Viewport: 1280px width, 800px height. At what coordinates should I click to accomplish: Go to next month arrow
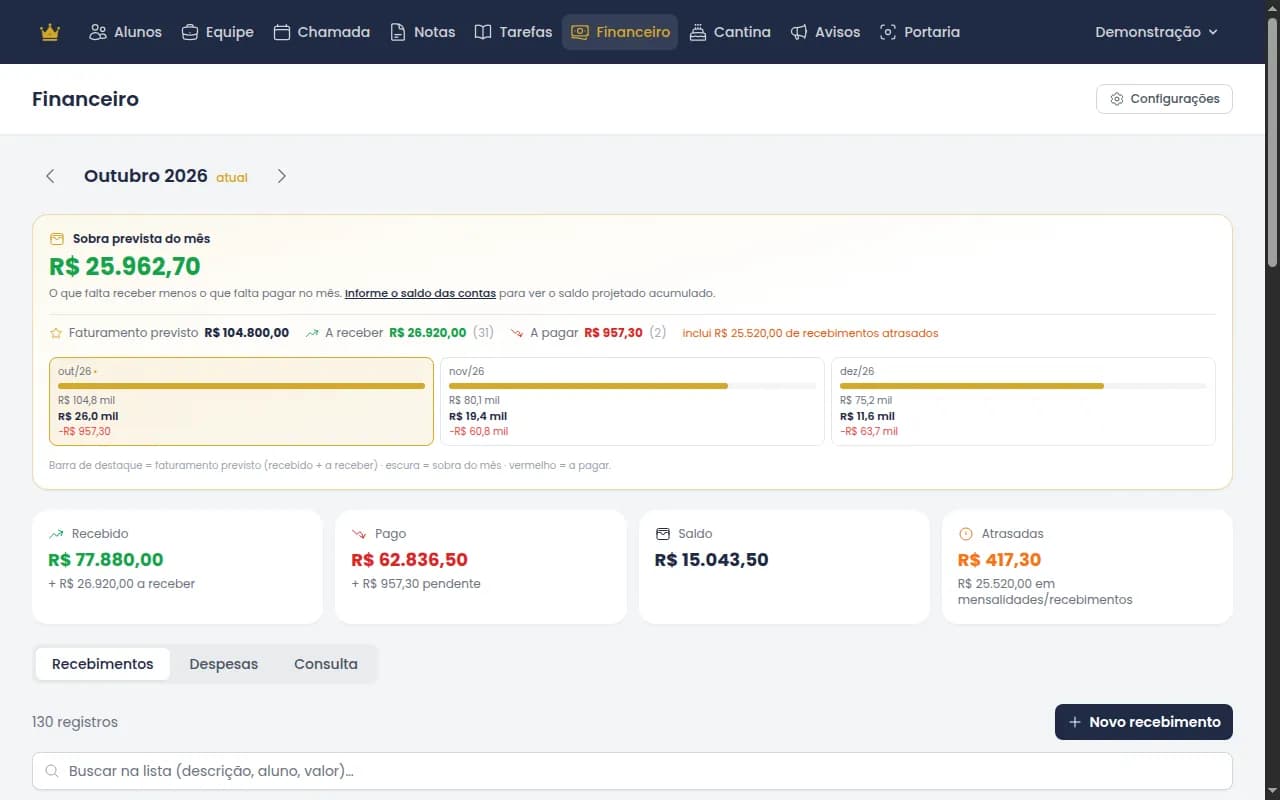tap(281, 176)
